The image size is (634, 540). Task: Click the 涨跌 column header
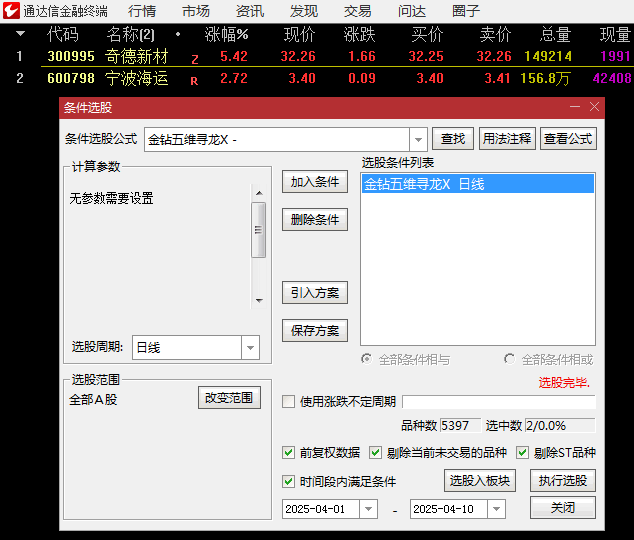[359, 34]
